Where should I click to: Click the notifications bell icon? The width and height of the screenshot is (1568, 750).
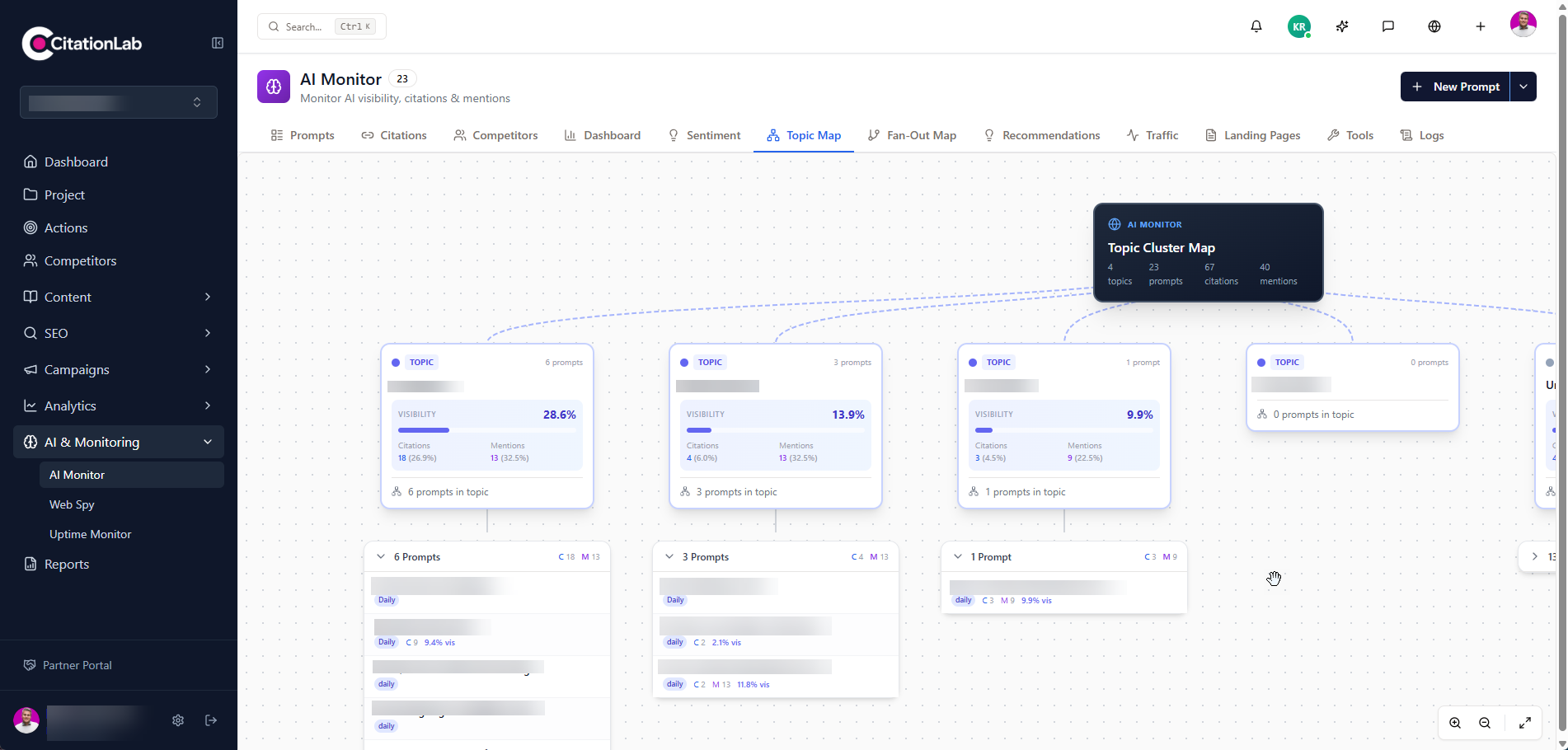(x=1256, y=26)
